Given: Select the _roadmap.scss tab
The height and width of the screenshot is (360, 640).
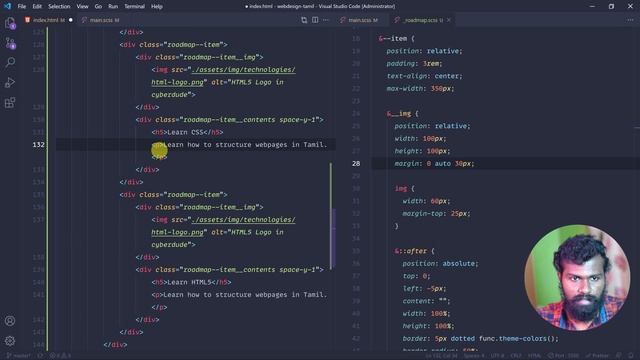Looking at the screenshot, I should pyautogui.click(x=422, y=20).
